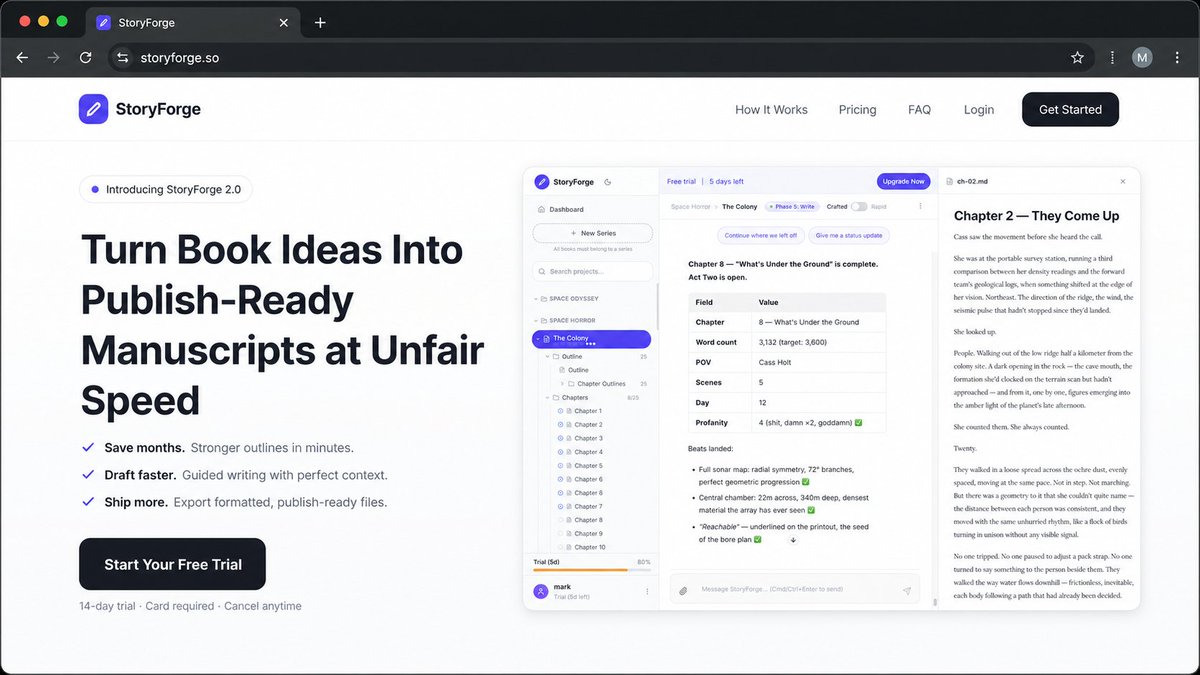Click the file icon beside ch-02.md

949,182
